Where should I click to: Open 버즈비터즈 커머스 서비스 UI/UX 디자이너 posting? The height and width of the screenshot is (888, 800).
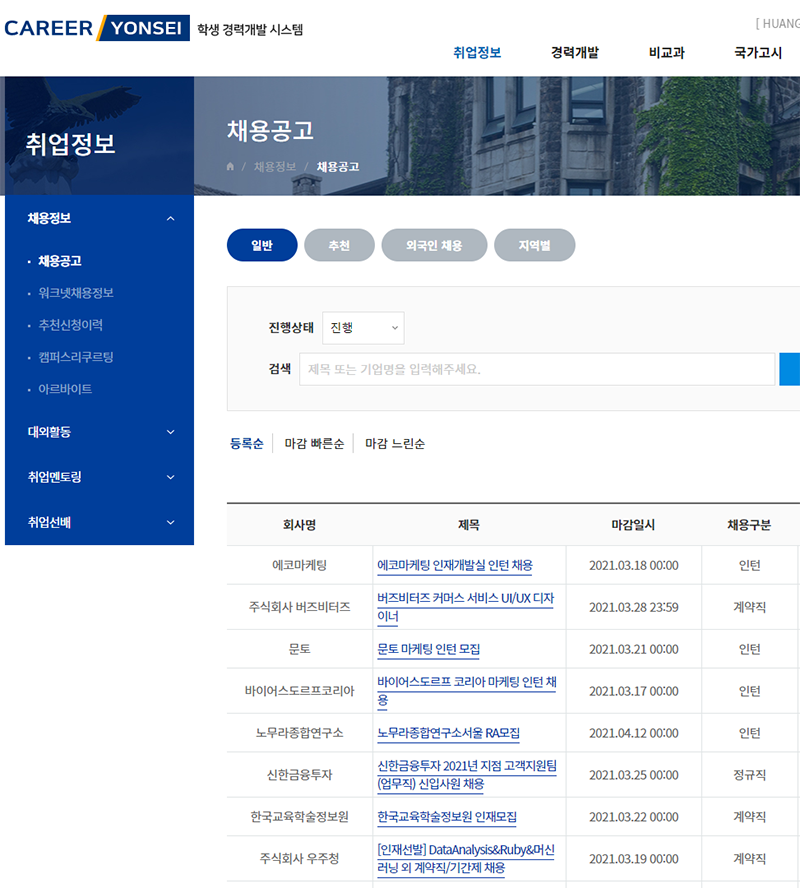pos(465,607)
